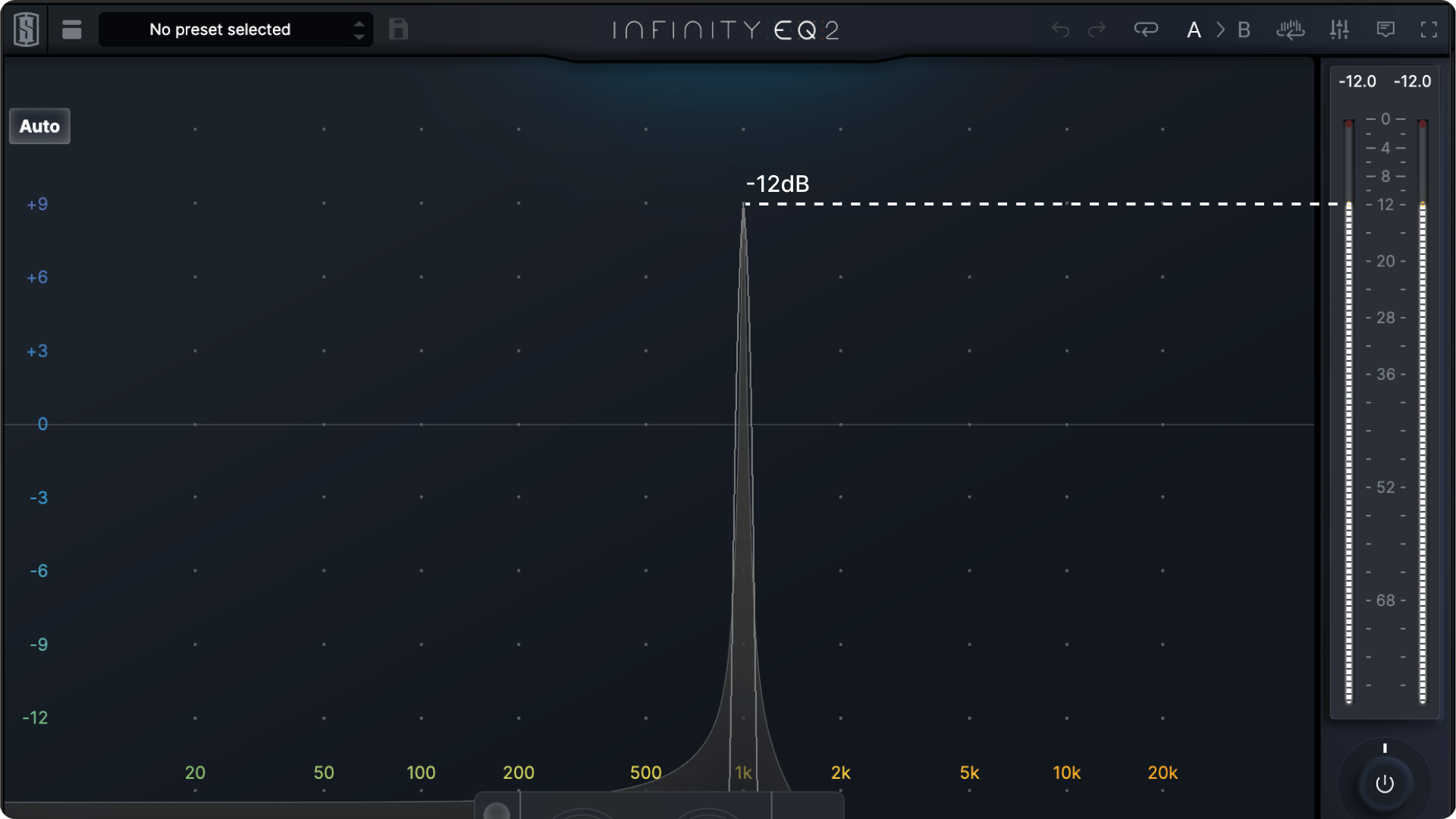The image size is (1456, 819).
Task: Click the channel link icon
Action: [x=1147, y=30]
